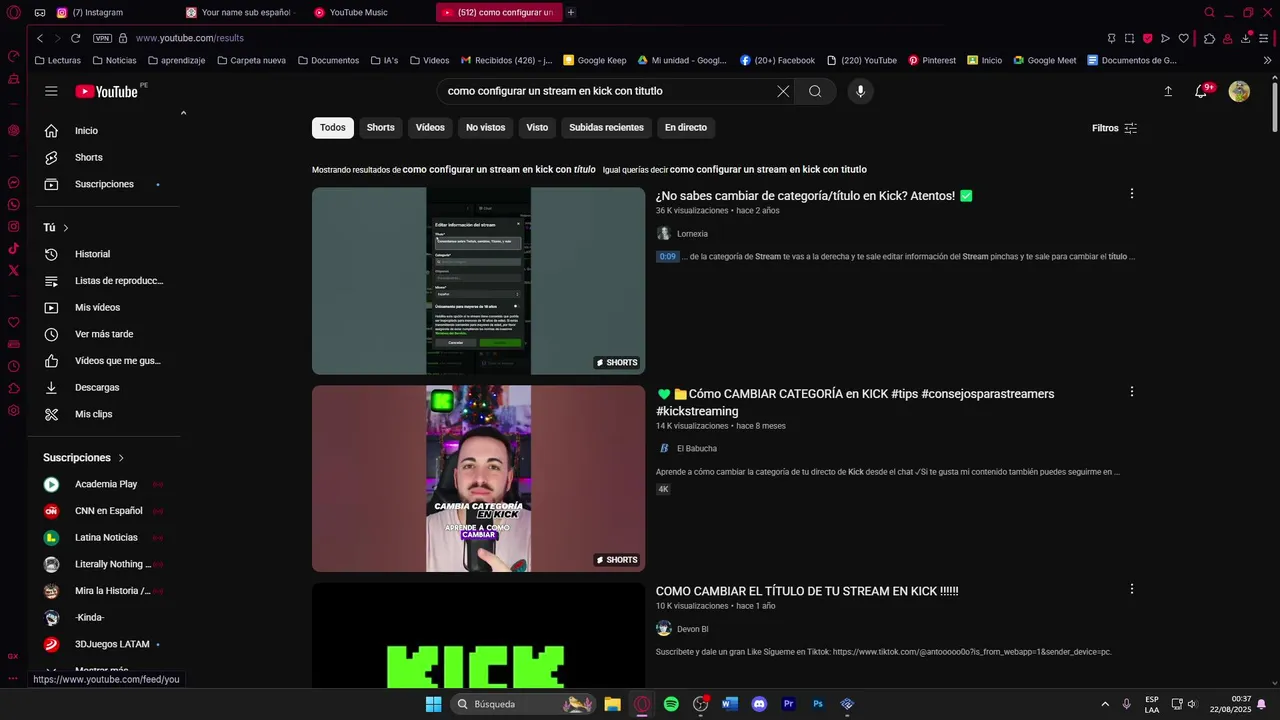
Task: Open settings gear in Opera sidebar
Action: [13, 410]
